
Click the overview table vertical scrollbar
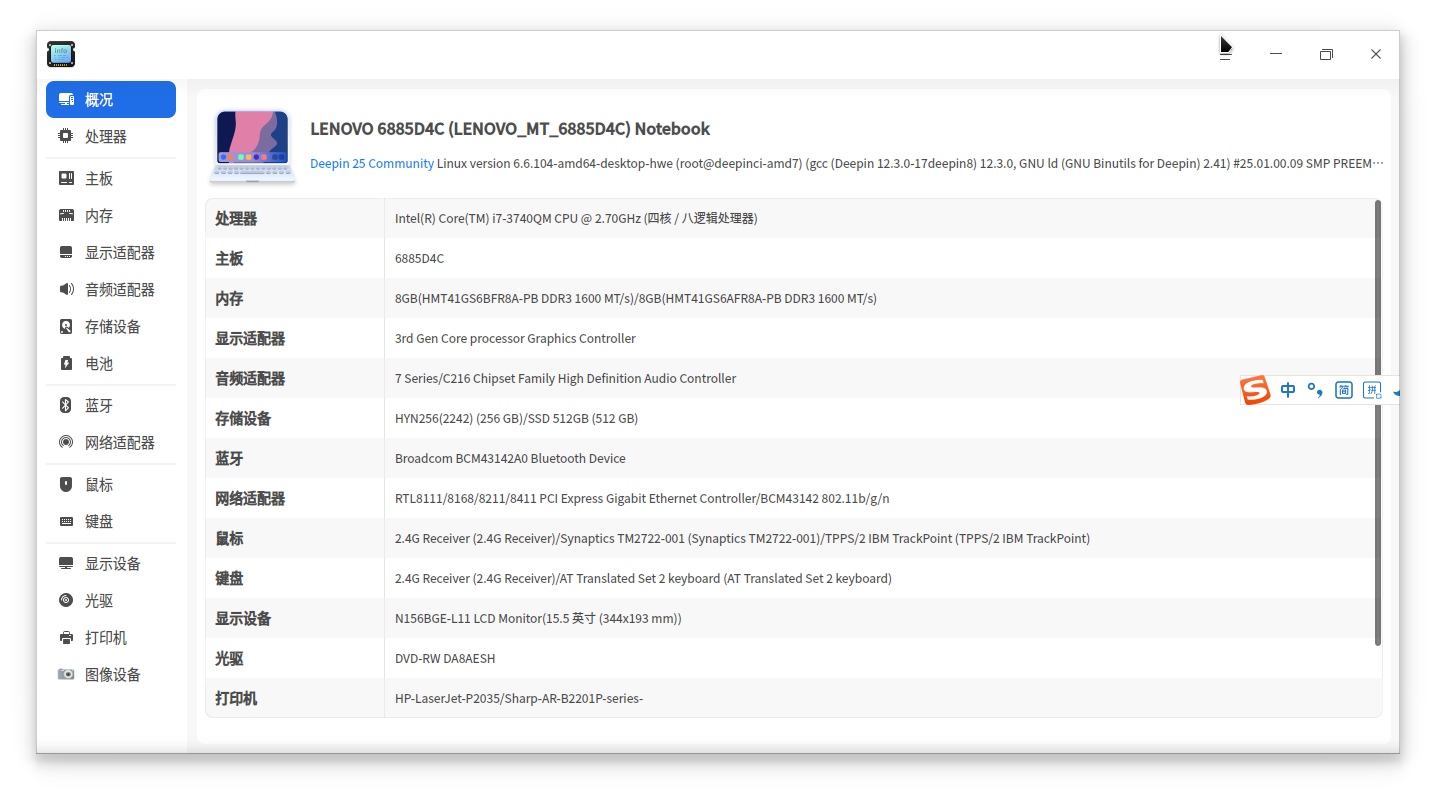(x=1378, y=422)
